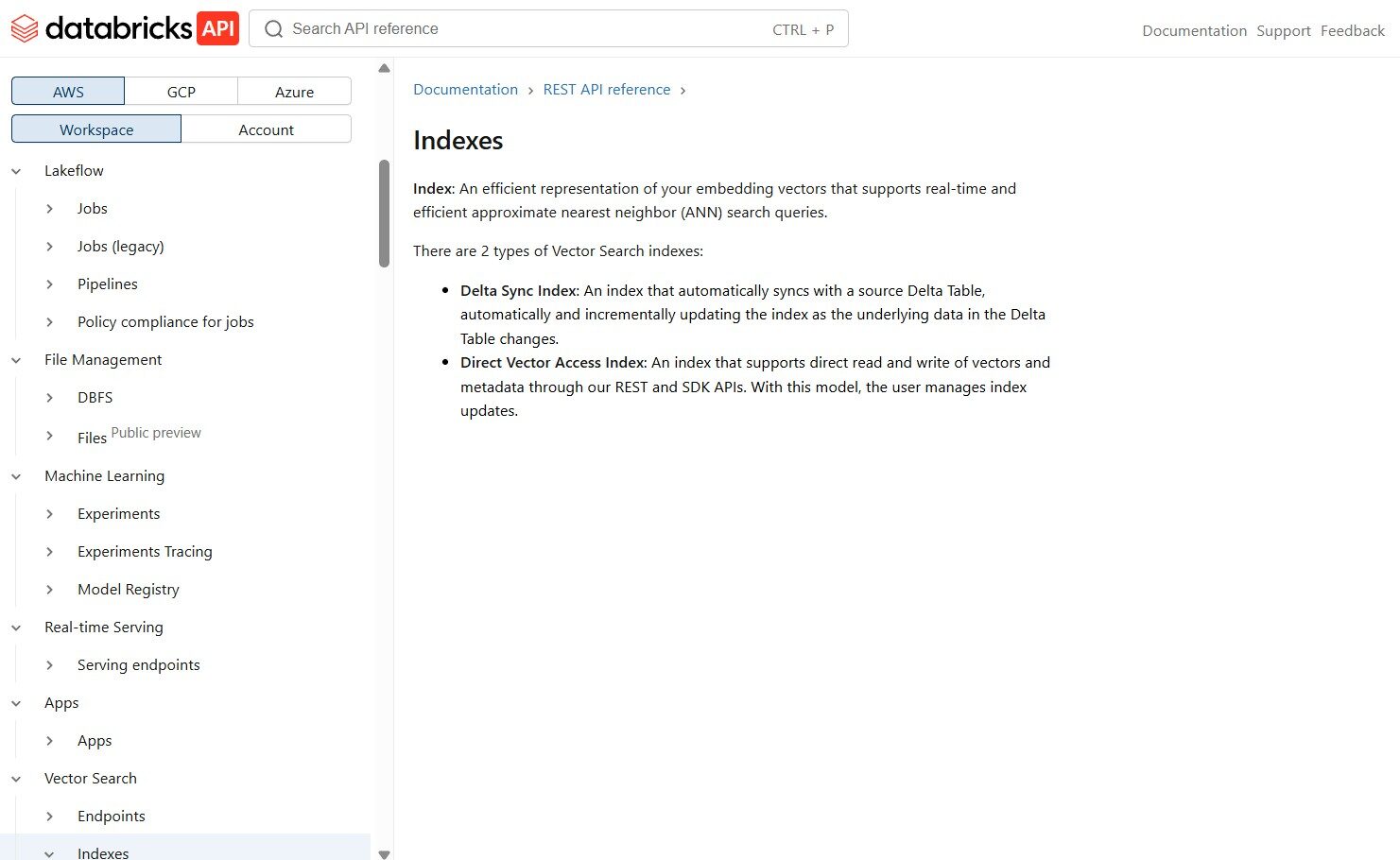Select the Azure cloud option

click(x=294, y=92)
